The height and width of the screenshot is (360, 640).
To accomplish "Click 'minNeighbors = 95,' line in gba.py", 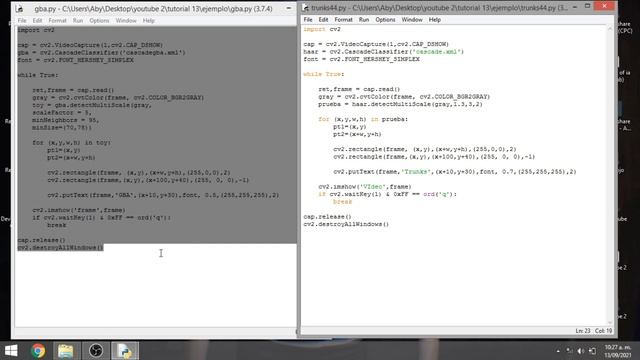I will (x=65, y=120).
